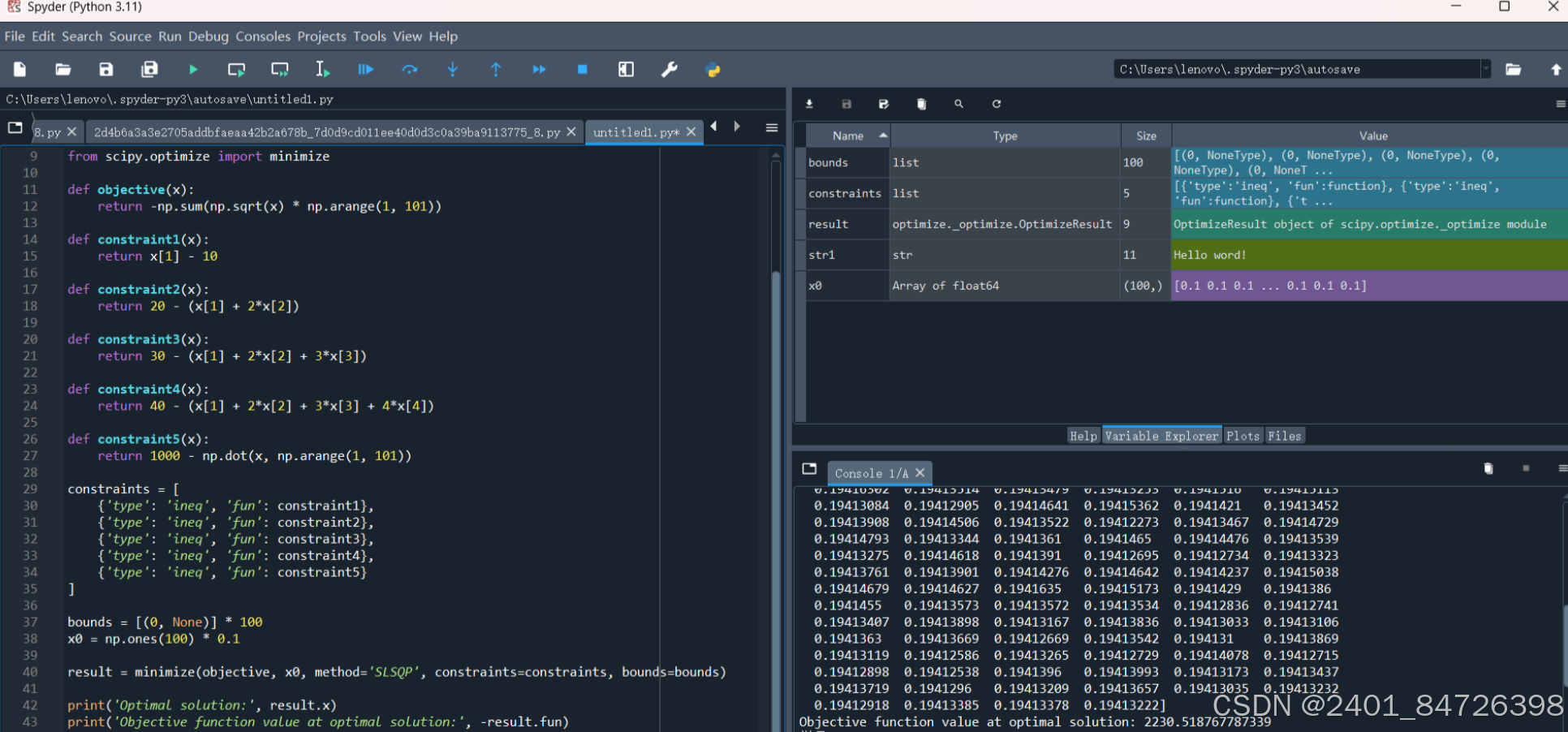This screenshot has height=732, width=1568.
Task: Browse tabs in the editor pane
Action: click(x=15, y=127)
